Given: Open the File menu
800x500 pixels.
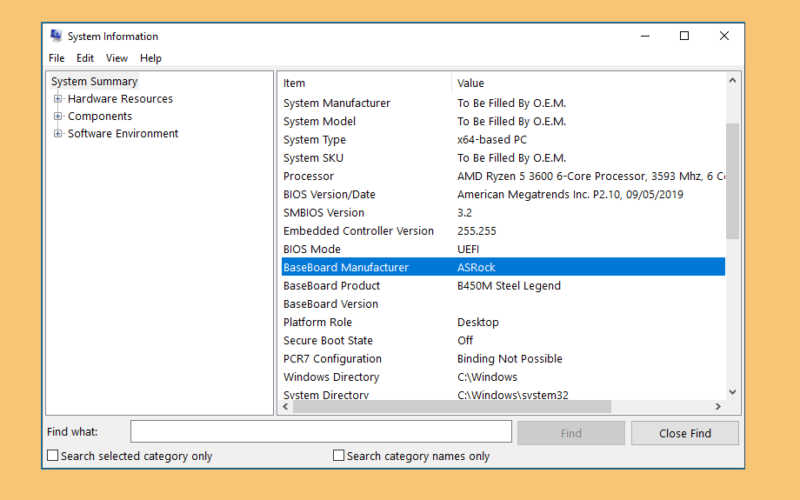Looking at the screenshot, I should (x=56, y=58).
